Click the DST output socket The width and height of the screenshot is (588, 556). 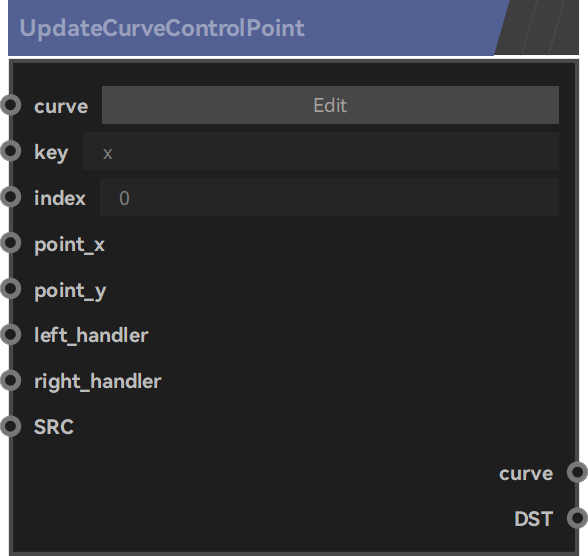pos(577,518)
